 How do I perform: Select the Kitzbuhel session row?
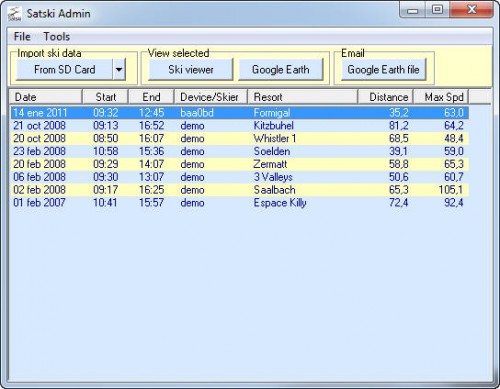240,126
